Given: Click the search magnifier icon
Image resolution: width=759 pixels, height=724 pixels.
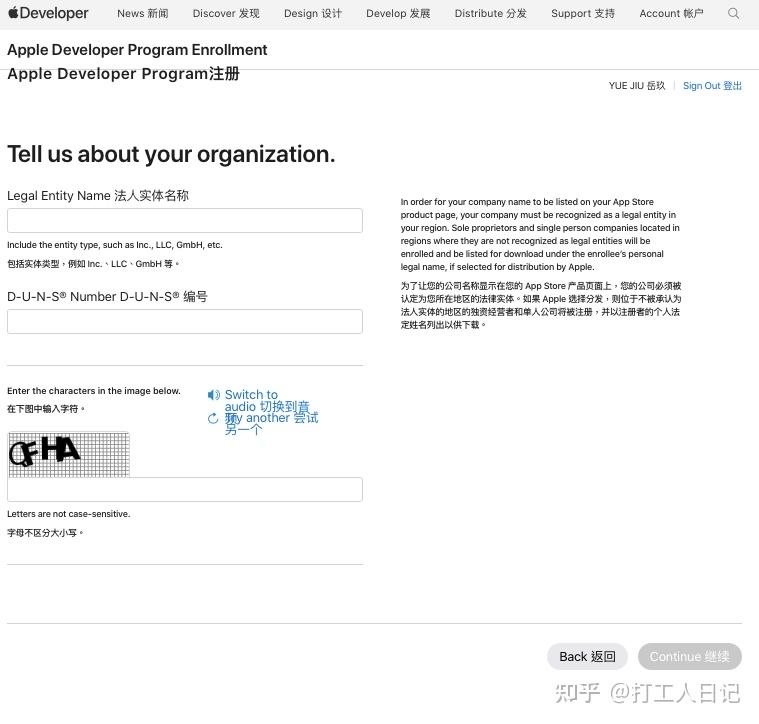Looking at the screenshot, I should [733, 14].
